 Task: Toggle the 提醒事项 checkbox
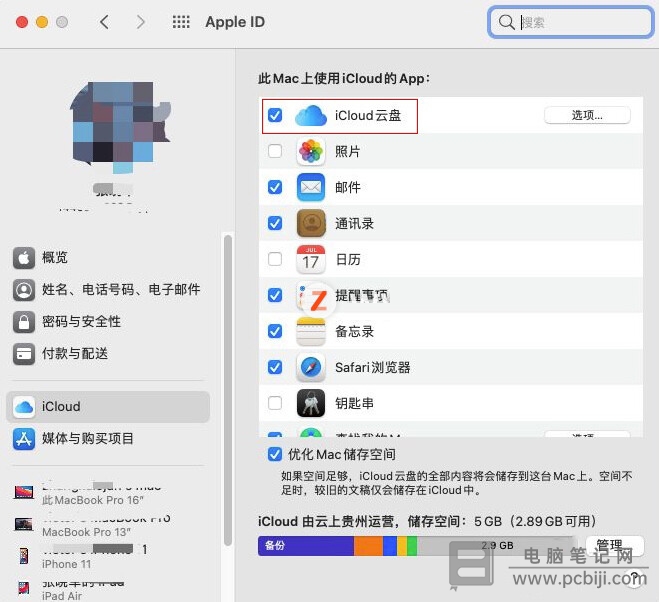click(x=275, y=295)
